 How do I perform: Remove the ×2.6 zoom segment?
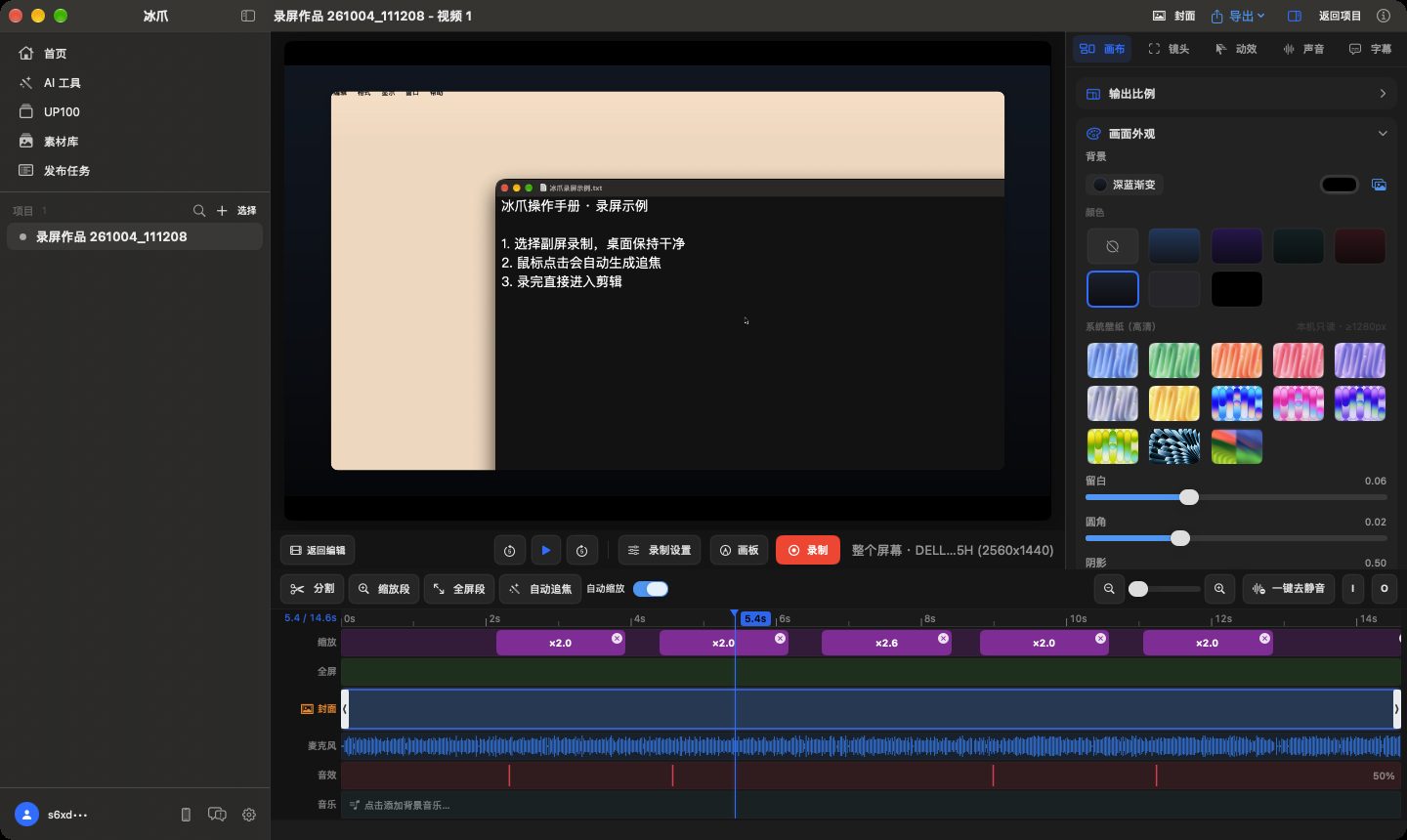point(943,638)
